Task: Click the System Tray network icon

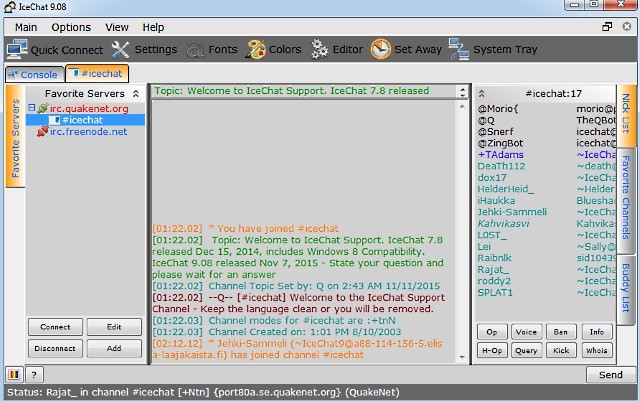Action: 459,49
